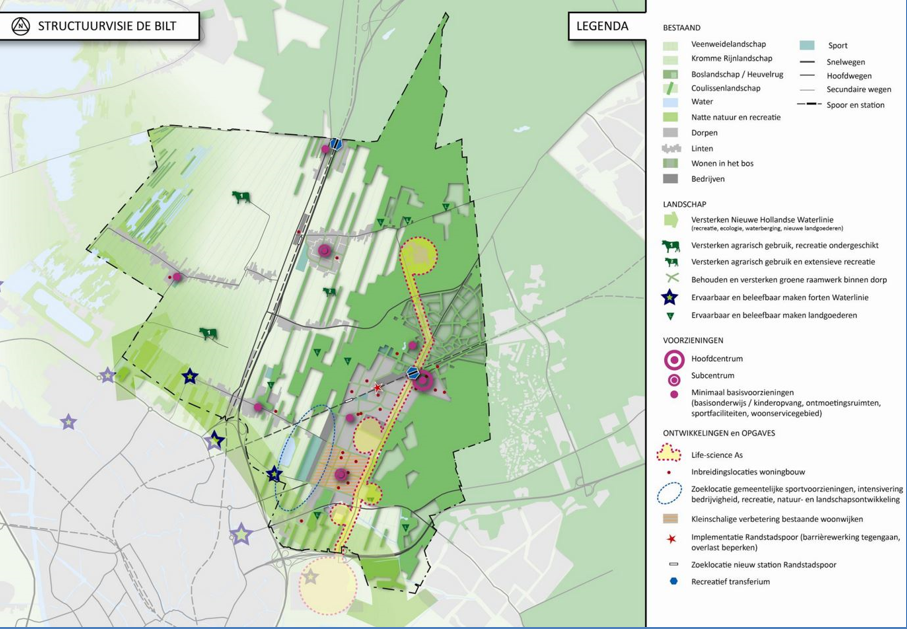Click the transferium hexagon at northern map border

[337, 144]
